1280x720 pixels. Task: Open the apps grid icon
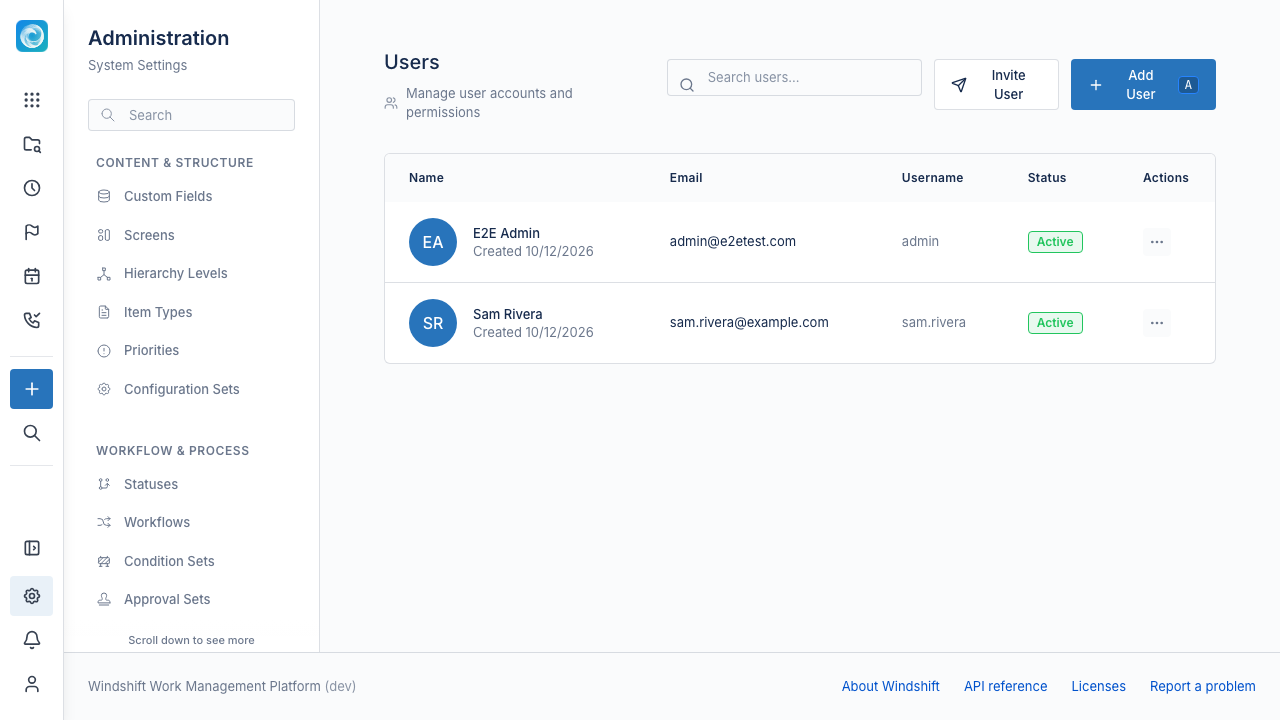[32, 100]
